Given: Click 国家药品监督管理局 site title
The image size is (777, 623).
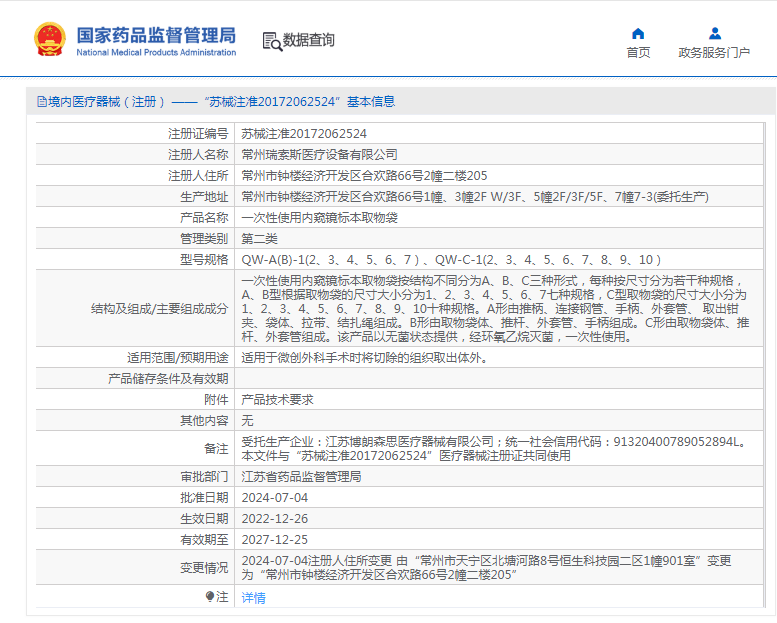Looking at the screenshot, I should click(156, 35).
